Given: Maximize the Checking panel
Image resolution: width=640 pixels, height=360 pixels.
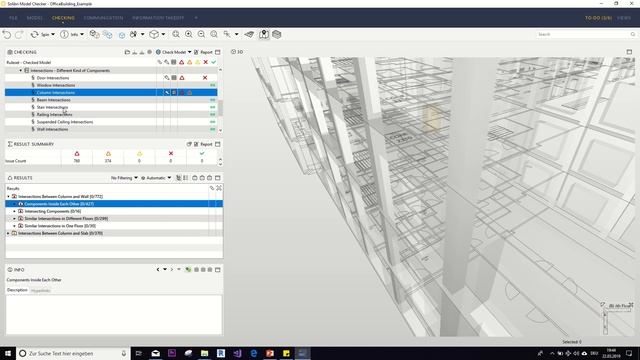Looking at the screenshot, I should click(x=218, y=52).
